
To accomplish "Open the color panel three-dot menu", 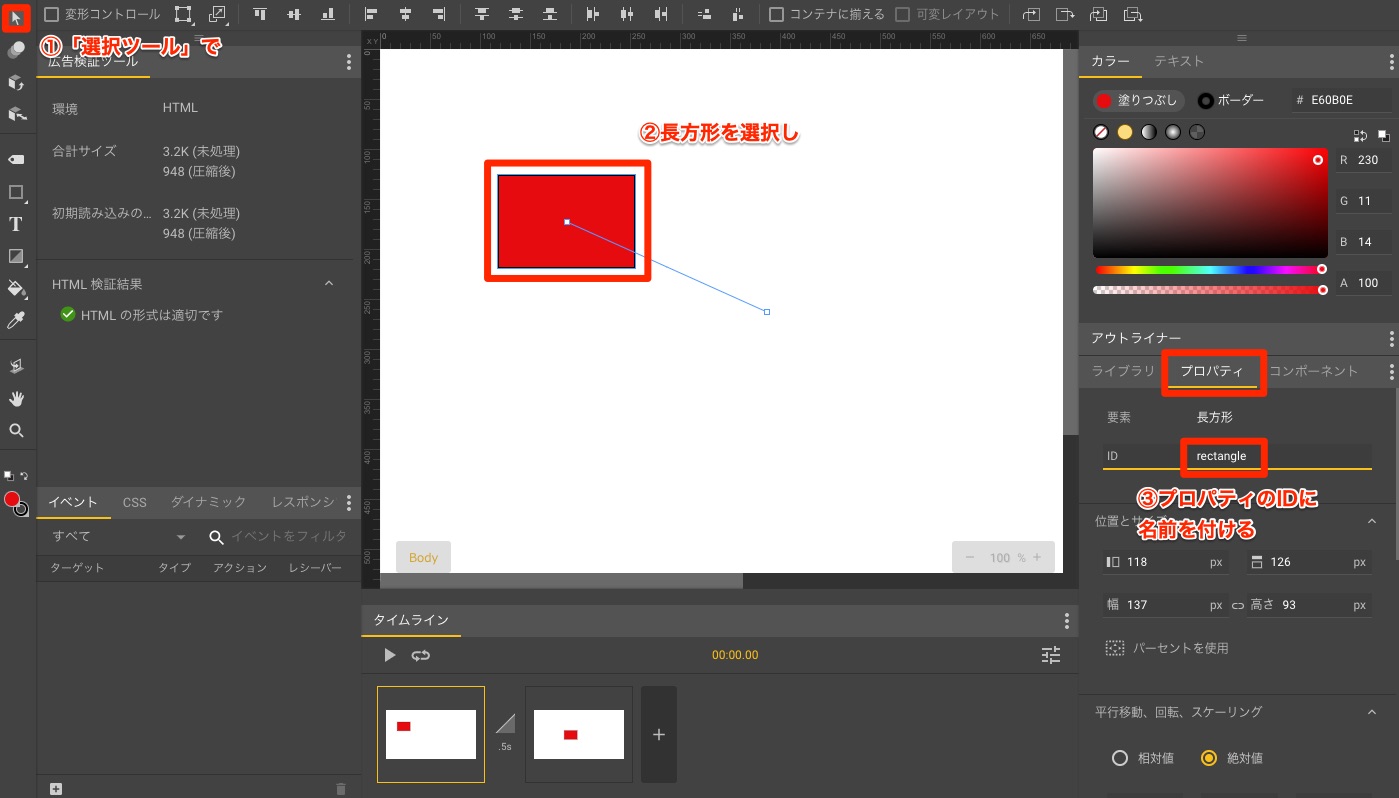I will [1391, 62].
